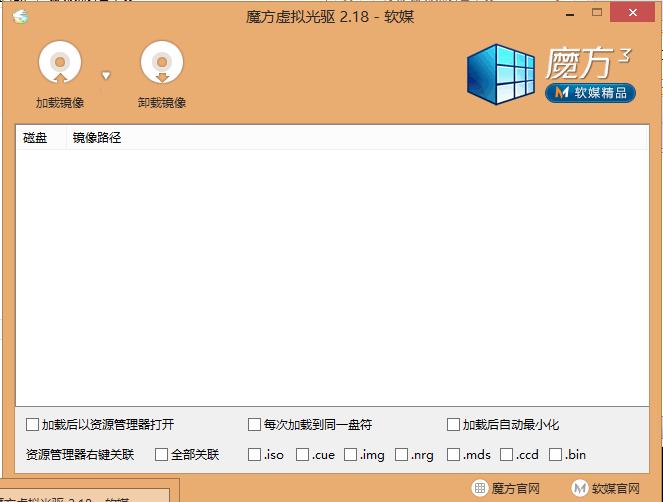
Task: Click the 资源管理器右键关联 label
Action: (x=80, y=455)
